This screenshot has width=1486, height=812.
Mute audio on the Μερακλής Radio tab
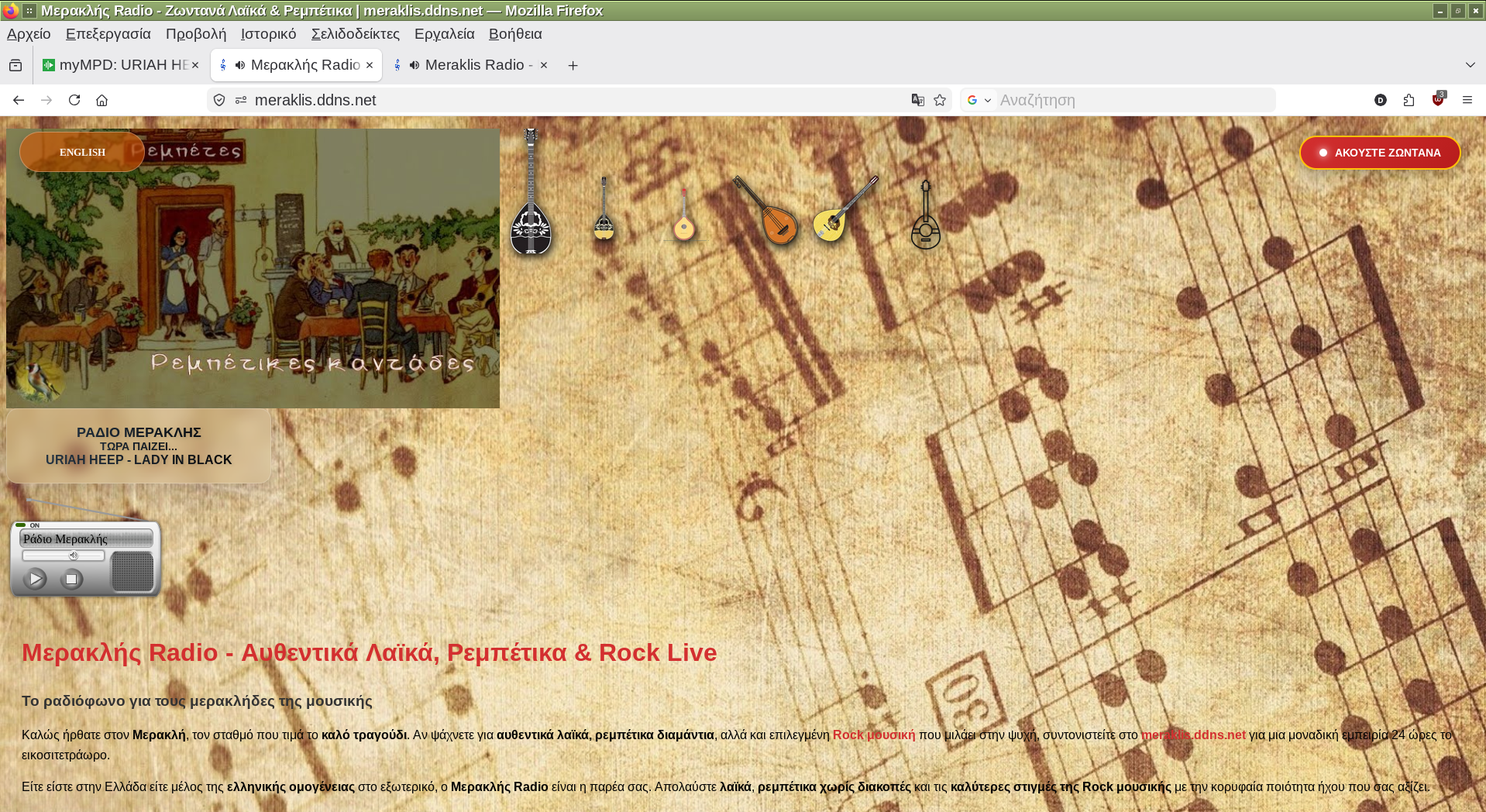coord(240,65)
